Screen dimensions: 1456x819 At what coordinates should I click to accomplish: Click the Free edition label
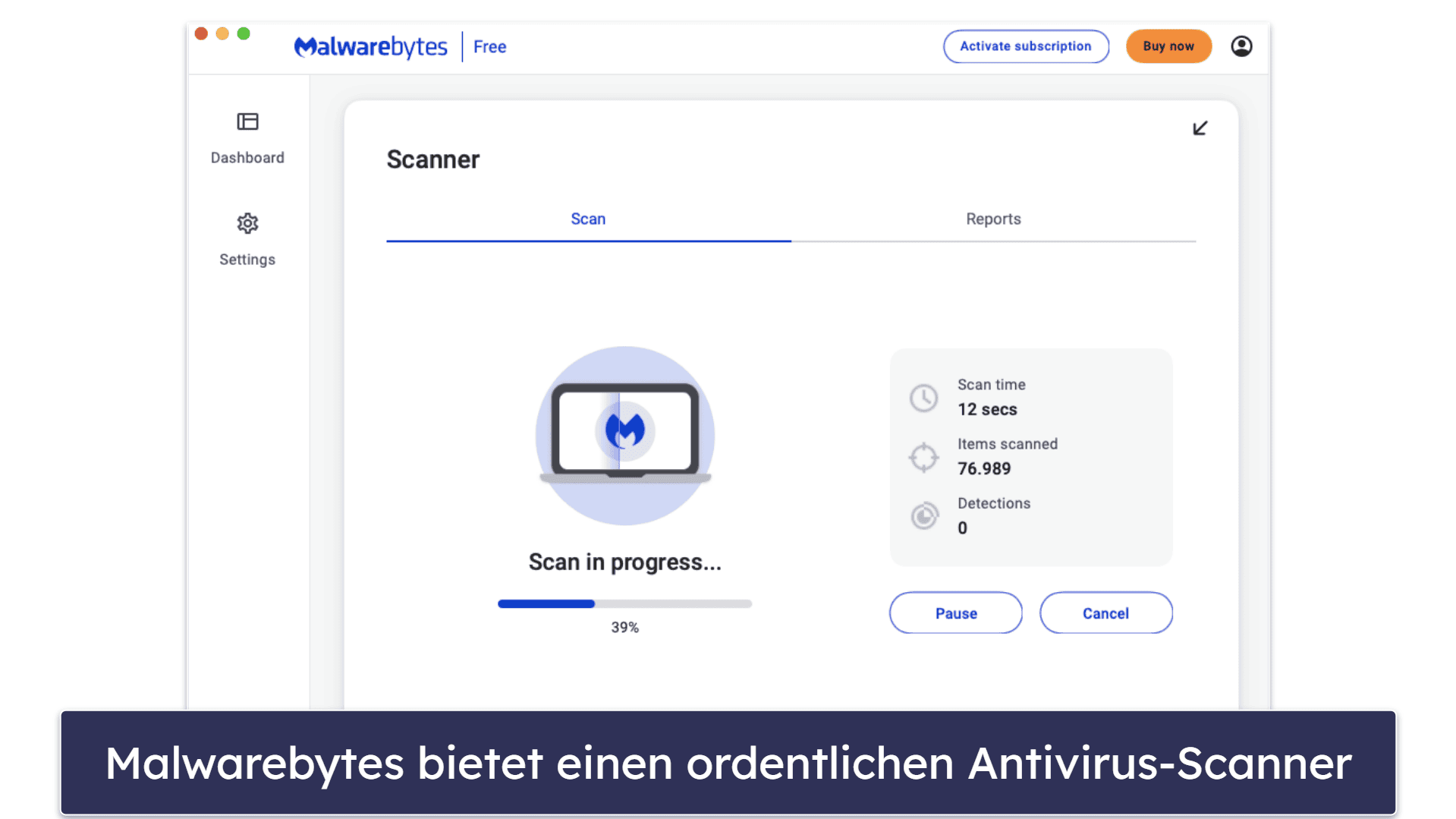[x=489, y=47]
